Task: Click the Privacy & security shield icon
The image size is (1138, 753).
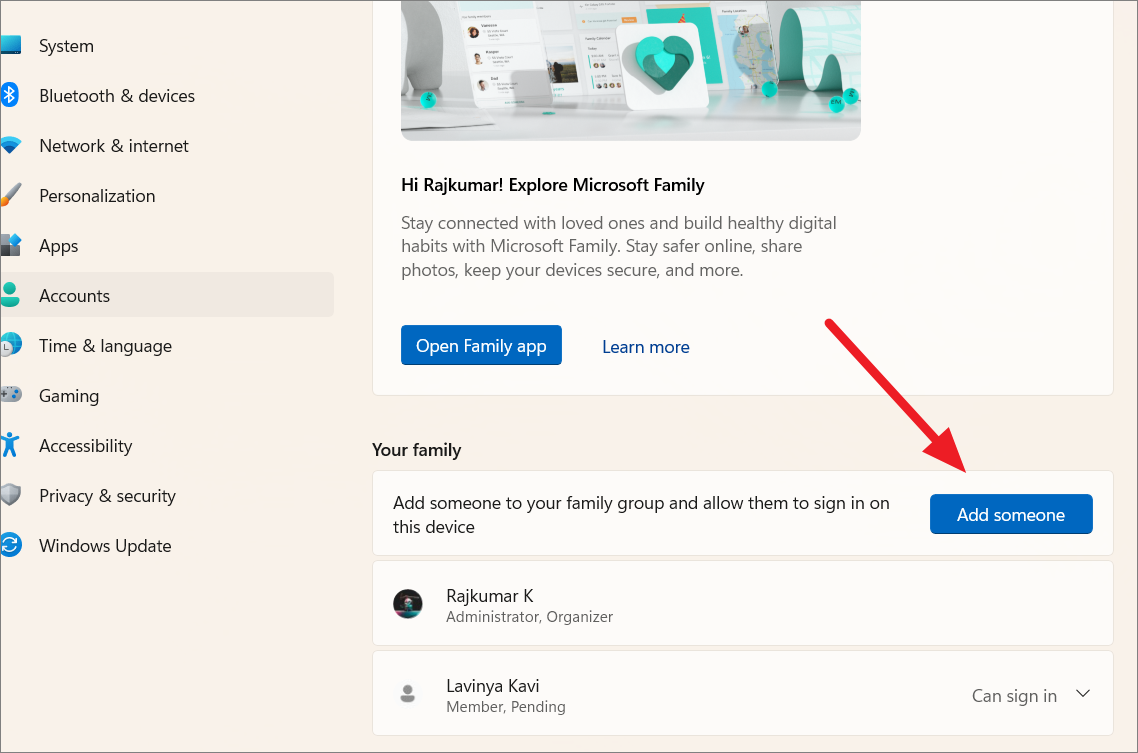Action: 10,496
